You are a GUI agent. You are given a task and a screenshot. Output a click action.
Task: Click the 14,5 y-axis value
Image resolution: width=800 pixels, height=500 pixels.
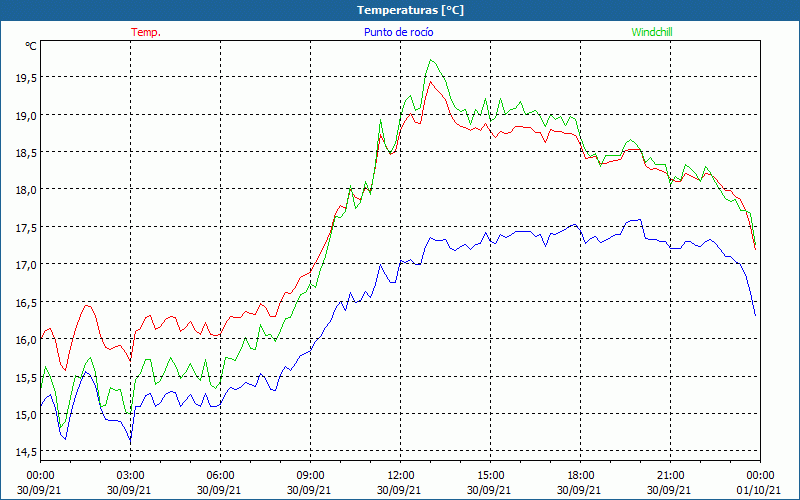coord(26,452)
